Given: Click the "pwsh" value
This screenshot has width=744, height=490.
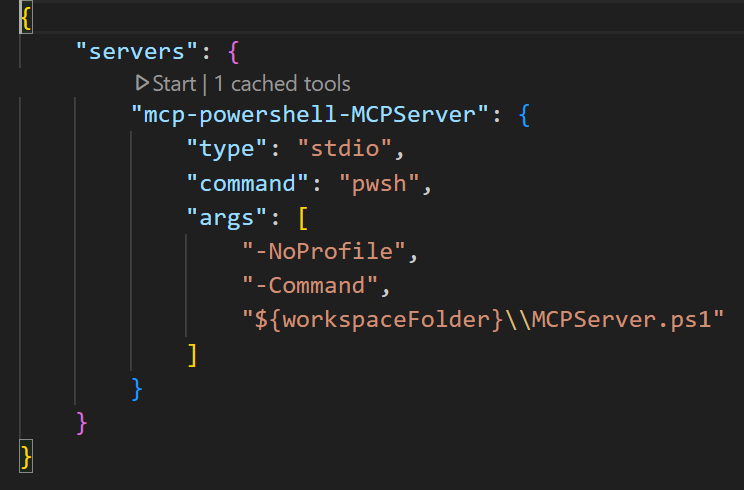Looking at the screenshot, I should pyautogui.click(x=379, y=184).
